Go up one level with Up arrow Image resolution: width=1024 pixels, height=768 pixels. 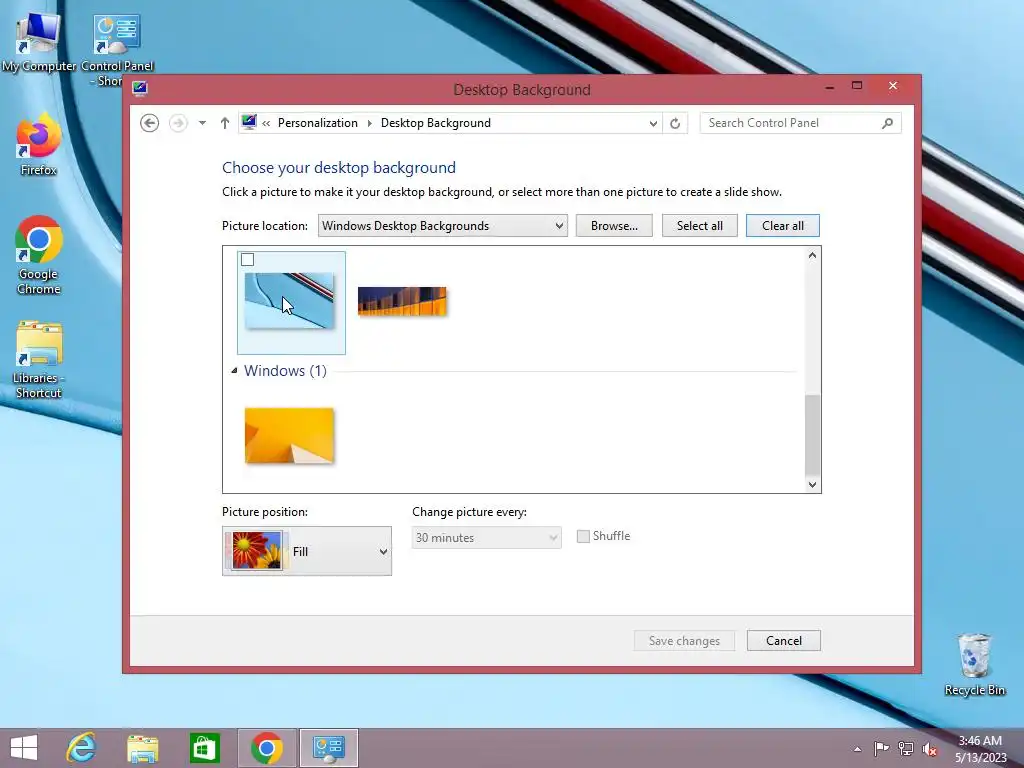pos(225,123)
